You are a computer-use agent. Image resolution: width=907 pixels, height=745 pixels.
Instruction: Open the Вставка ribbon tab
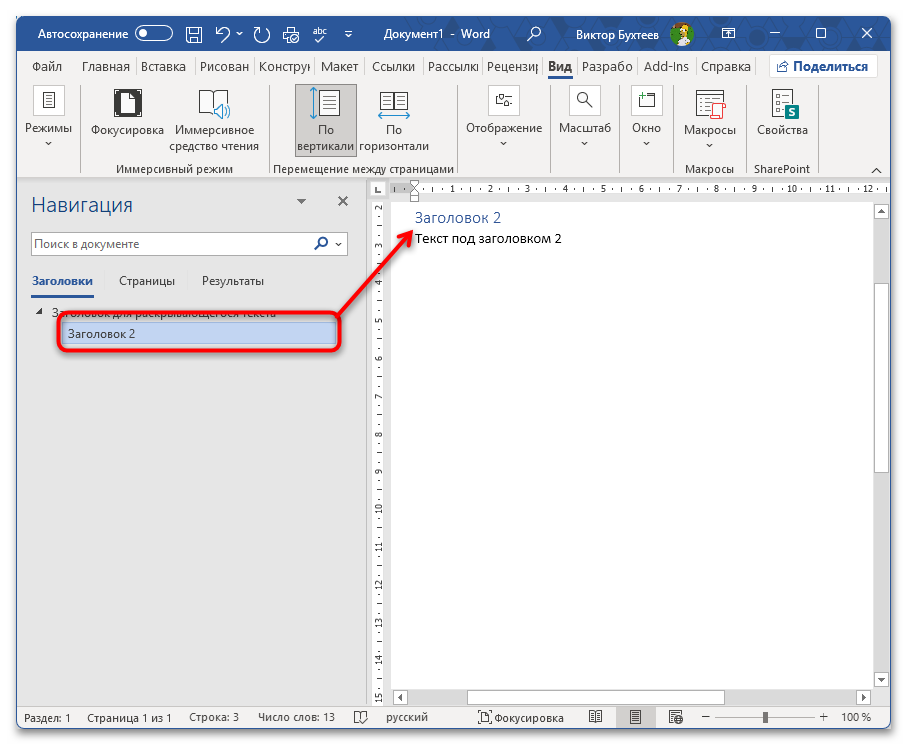coord(163,67)
